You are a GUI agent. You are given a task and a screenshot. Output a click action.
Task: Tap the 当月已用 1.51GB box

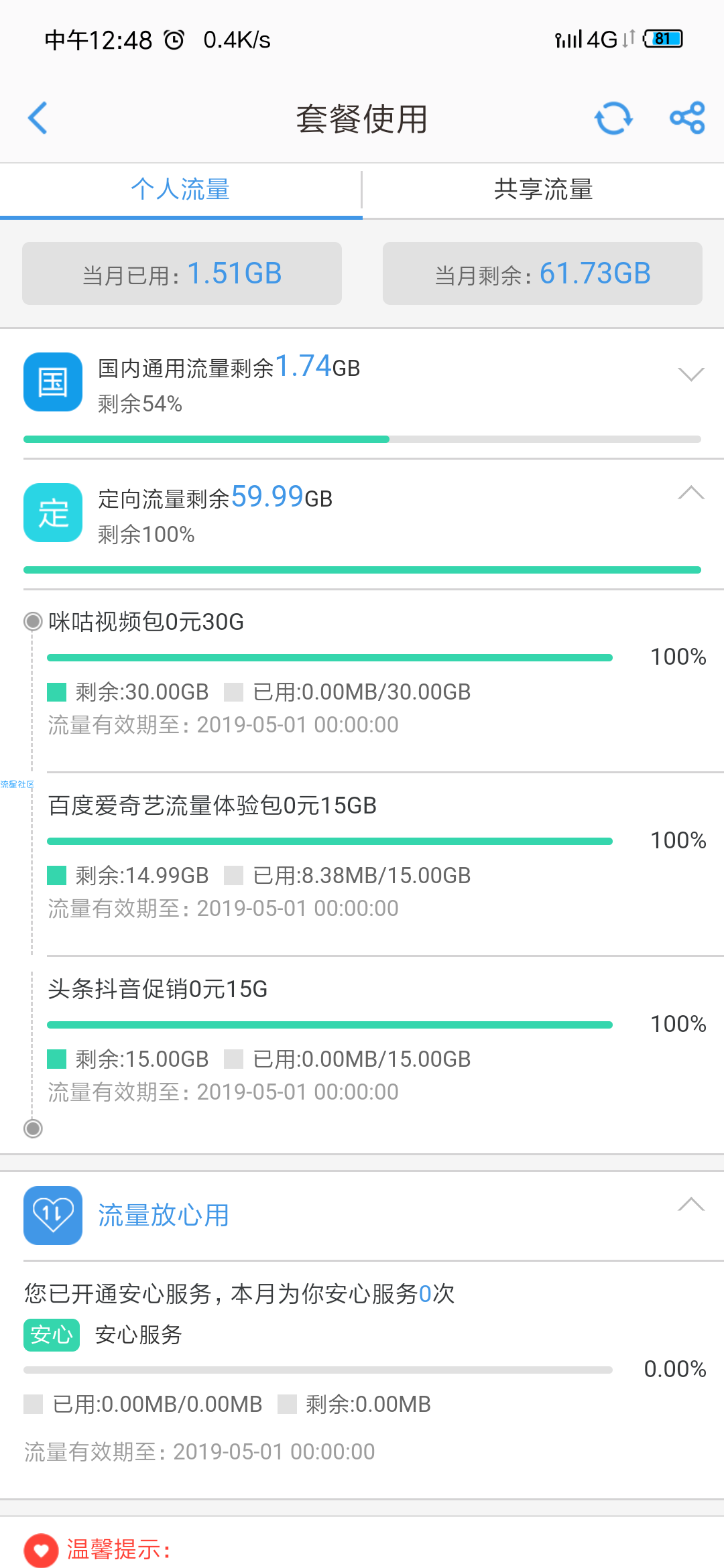182,273
